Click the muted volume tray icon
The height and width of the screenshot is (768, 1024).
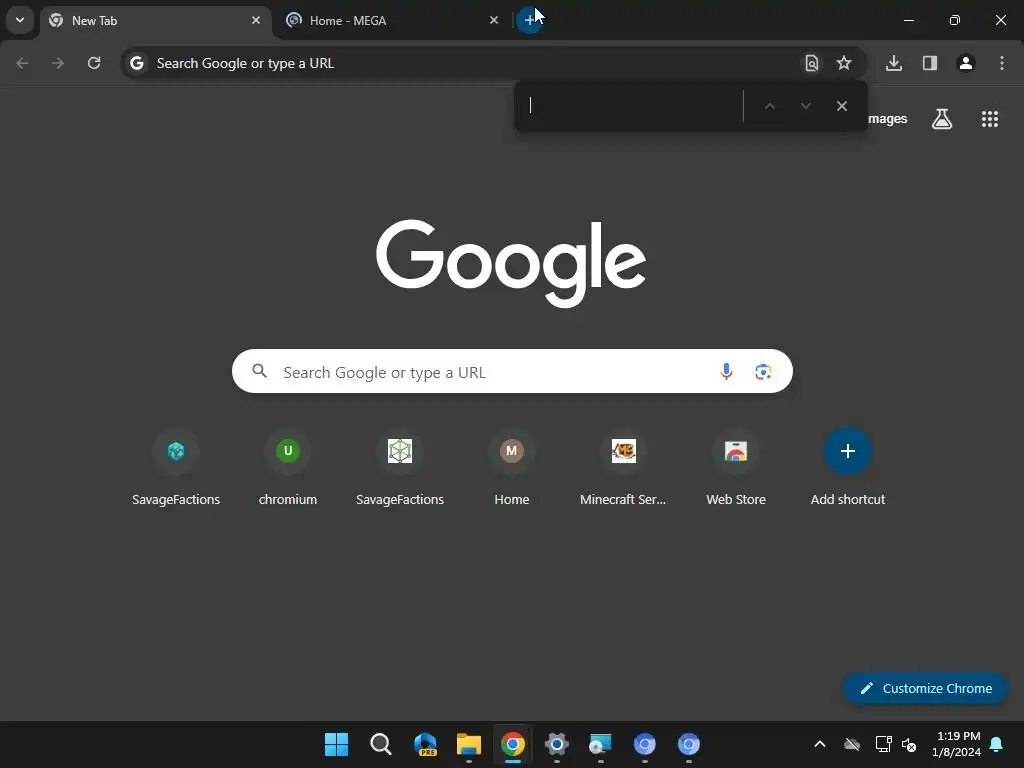(x=908, y=744)
